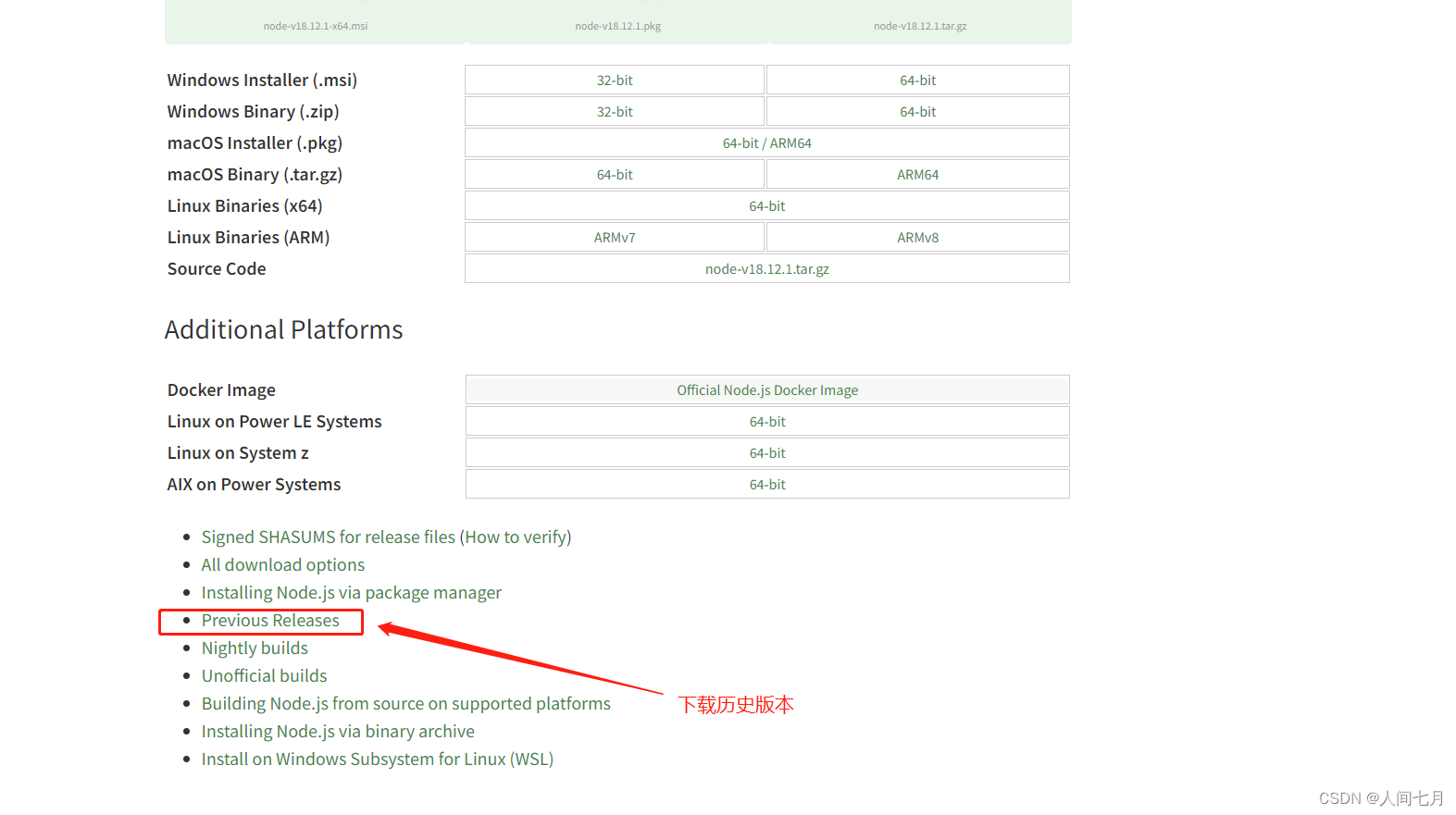The image size is (1456, 815).
Task: Click Docker Image row label
Action: [221, 390]
